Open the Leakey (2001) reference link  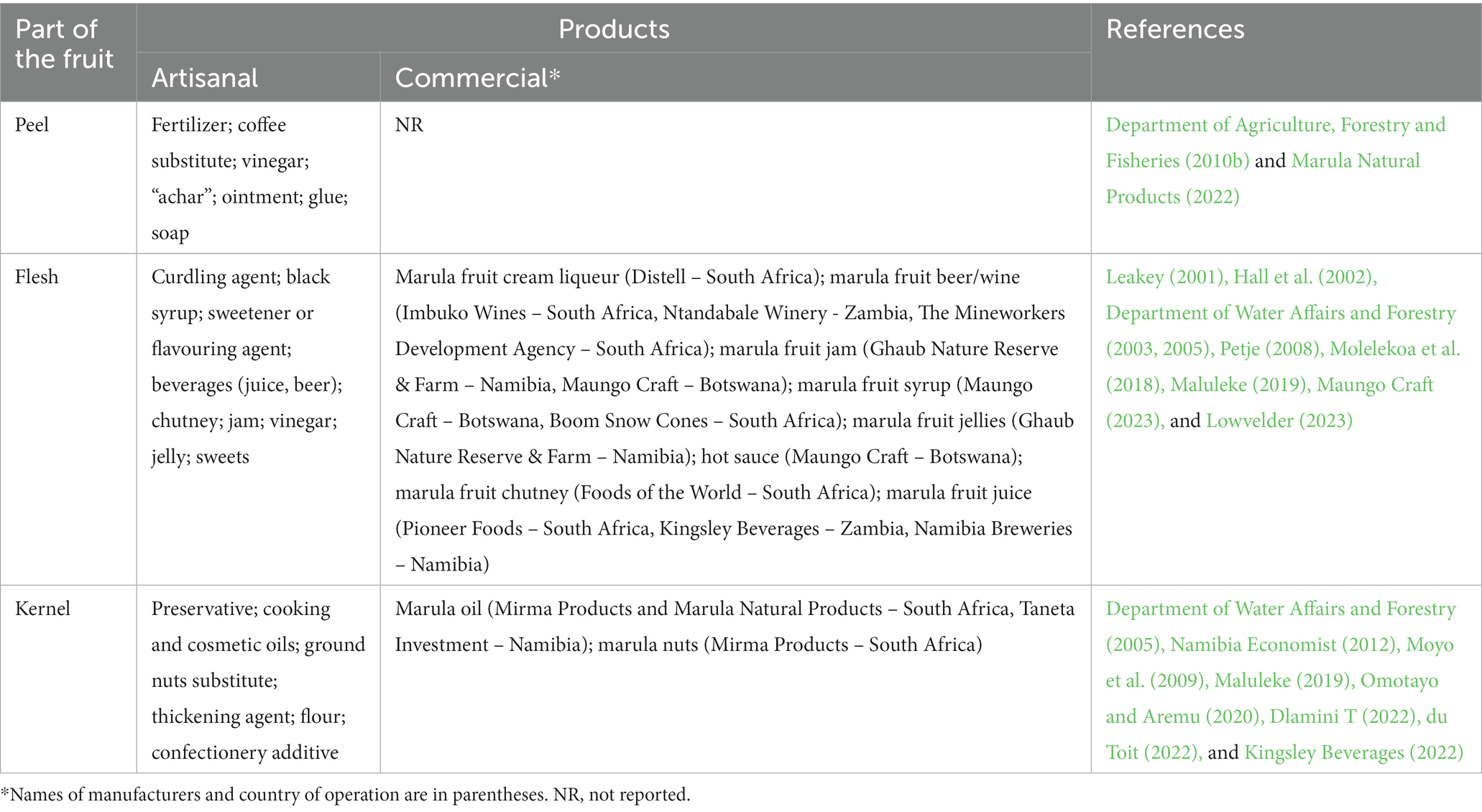pyautogui.click(x=1166, y=277)
